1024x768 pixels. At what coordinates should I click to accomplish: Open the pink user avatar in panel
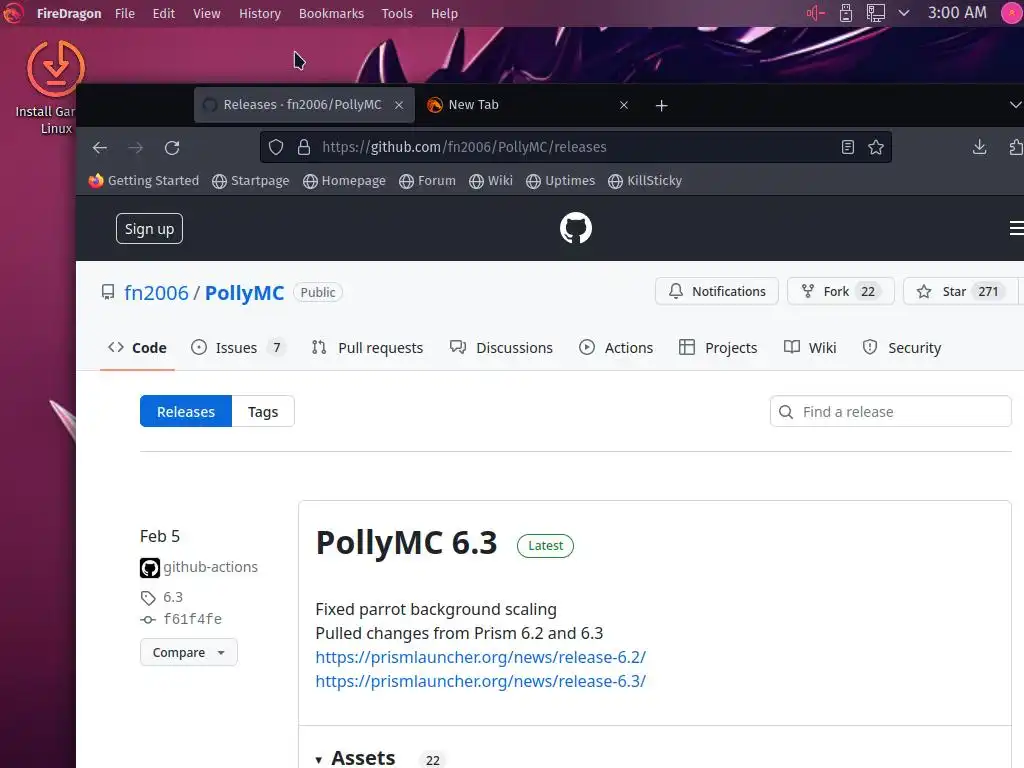(x=1012, y=13)
